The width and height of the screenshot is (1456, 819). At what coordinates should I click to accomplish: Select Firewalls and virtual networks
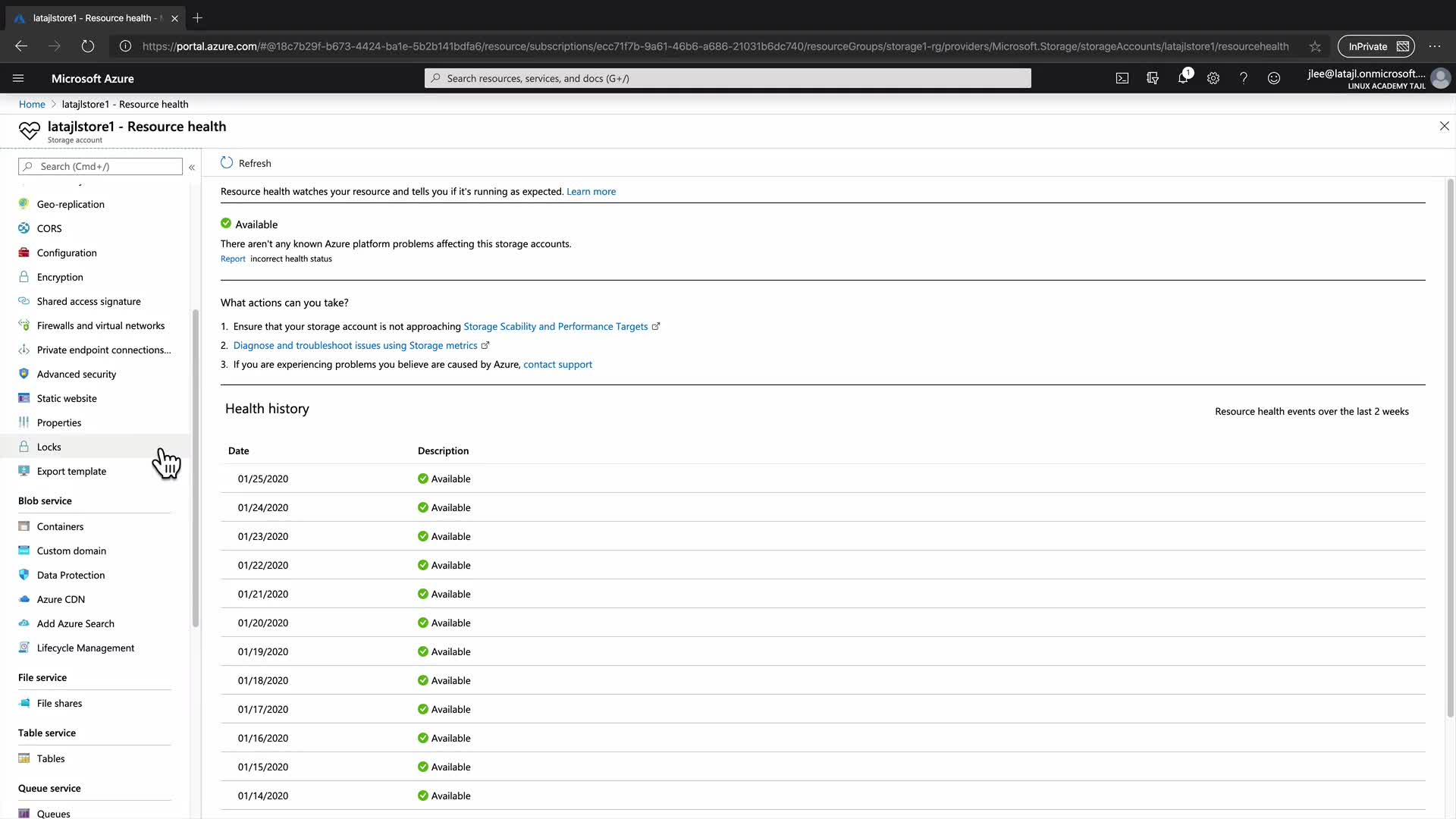(x=100, y=325)
